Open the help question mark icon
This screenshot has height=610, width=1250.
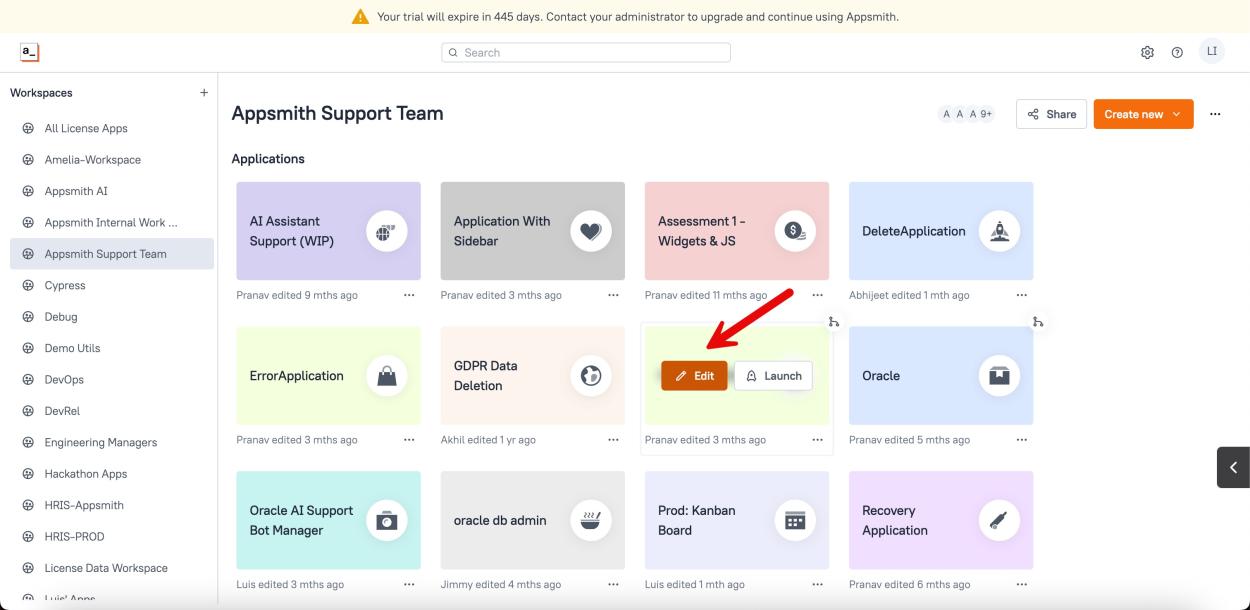1177,52
